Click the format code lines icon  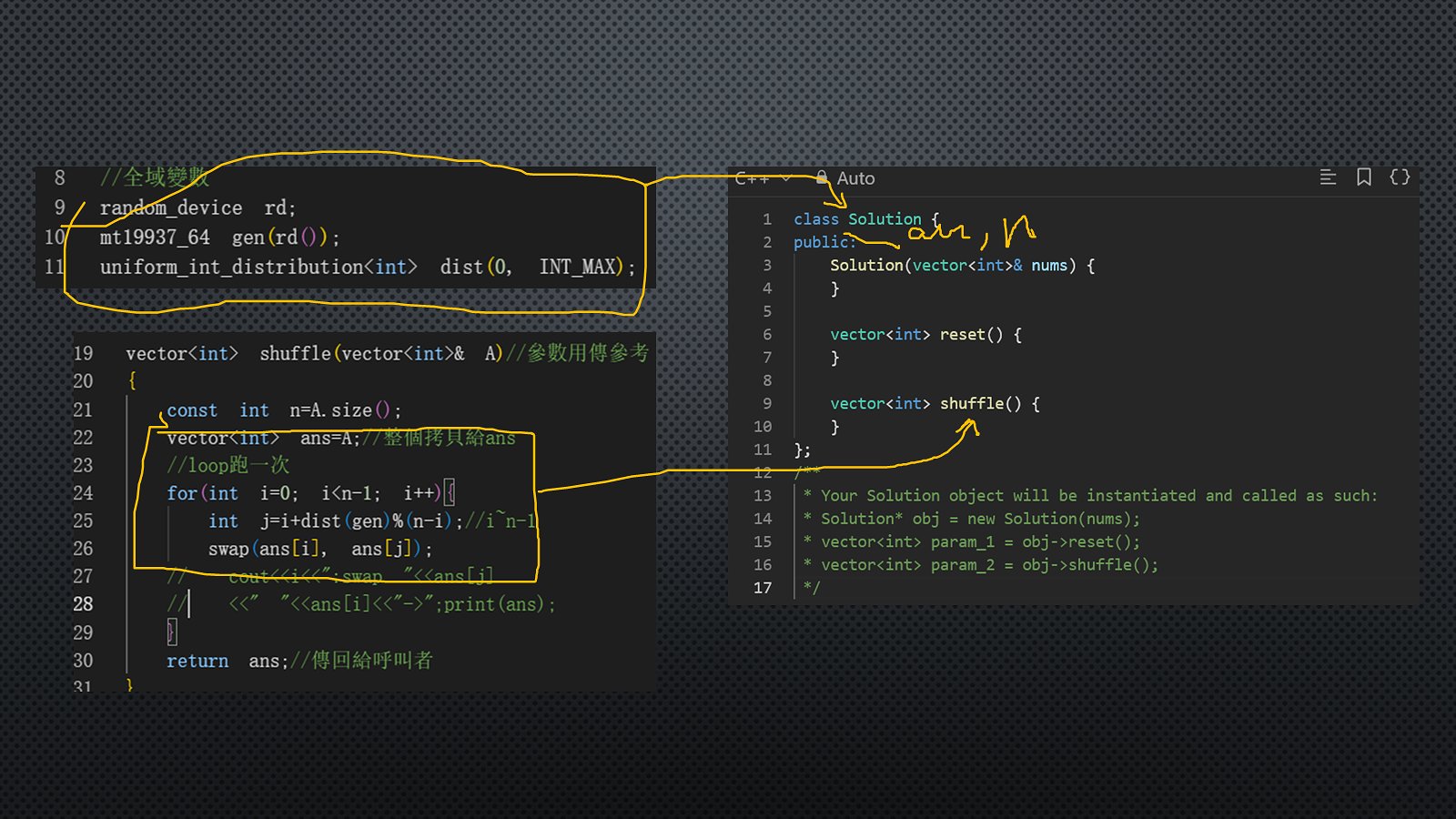1328,177
